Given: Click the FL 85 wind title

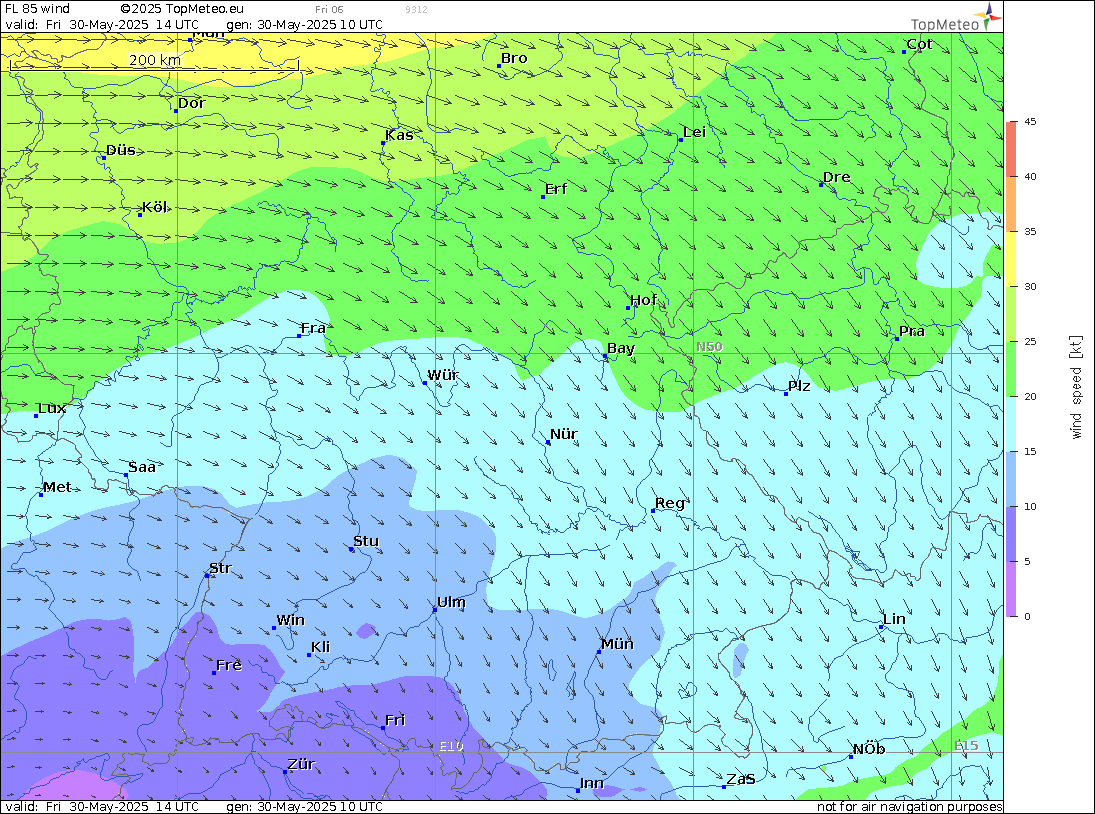Looking at the screenshot, I should tap(37, 8).
